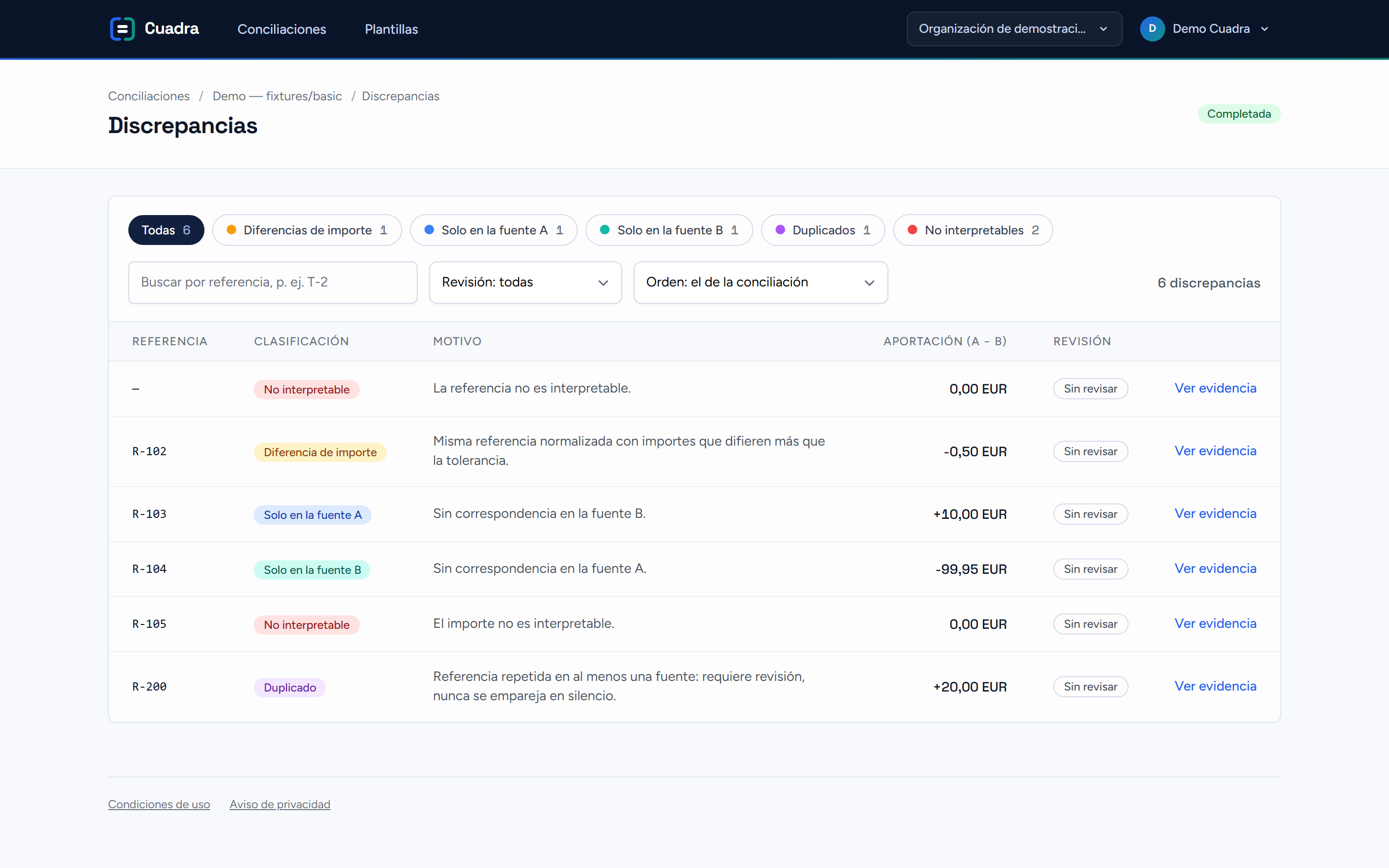Click the reference search field
1389x868 pixels.
(x=272, y=283)
